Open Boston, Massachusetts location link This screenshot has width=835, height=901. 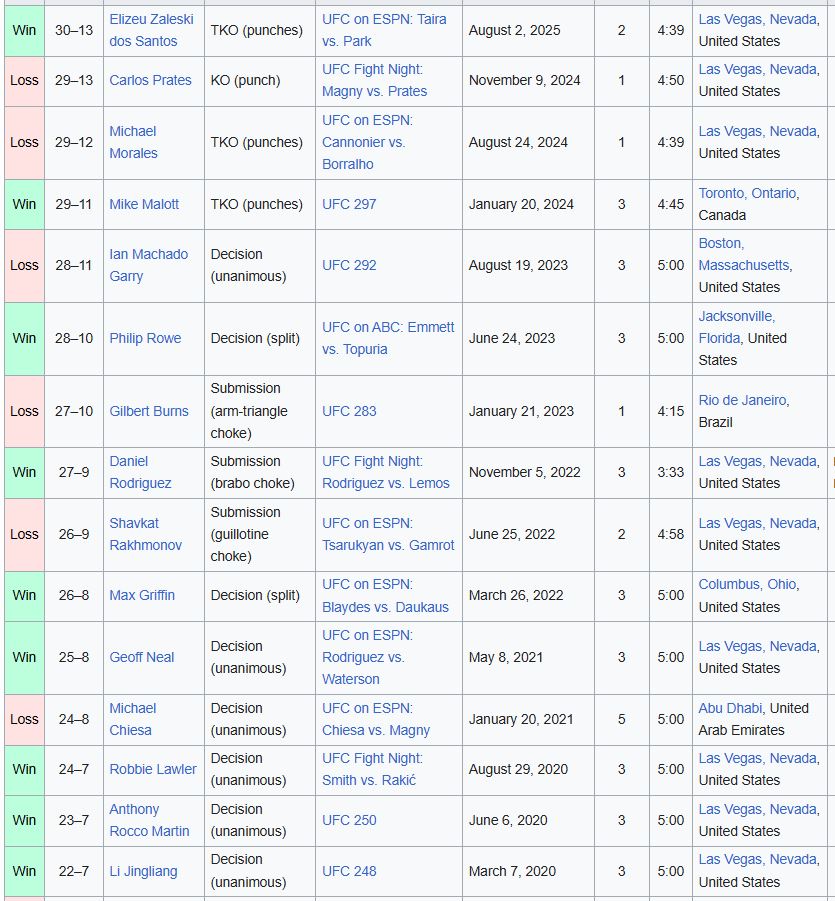tap(745, 254)
